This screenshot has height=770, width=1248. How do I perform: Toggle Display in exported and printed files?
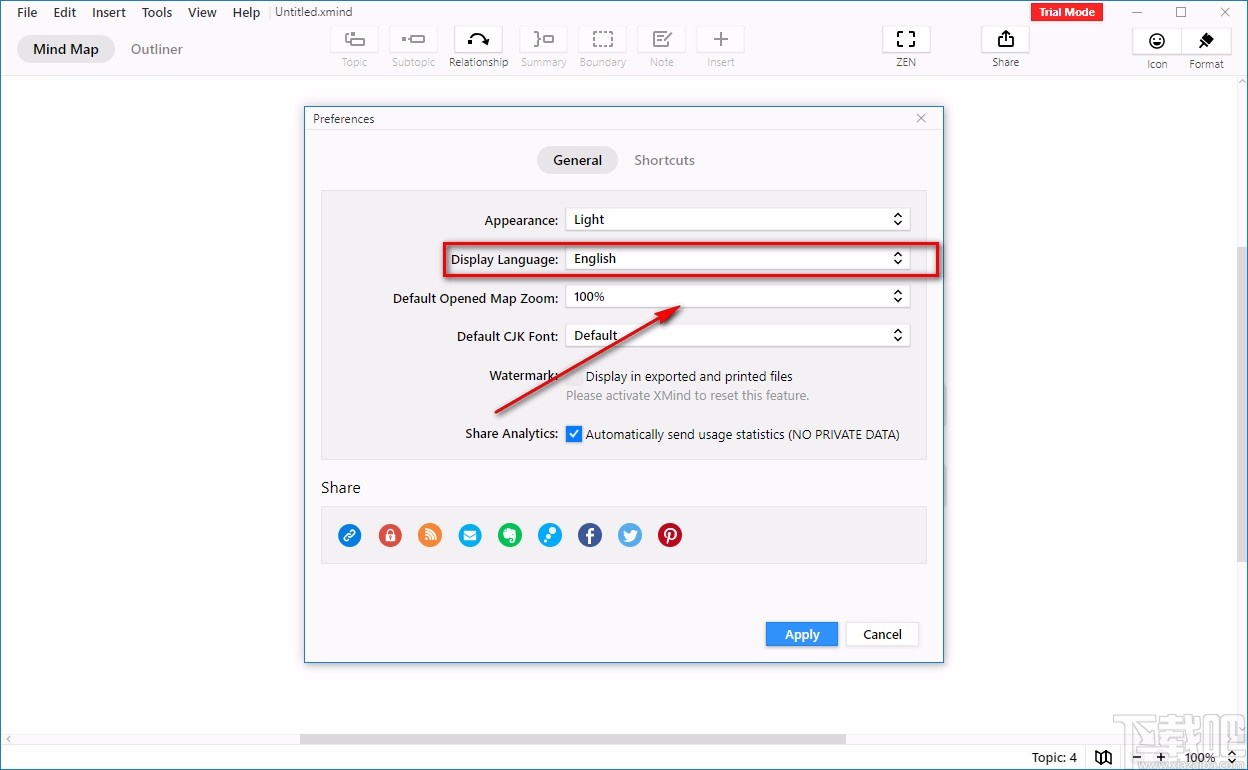pos(574,376)
